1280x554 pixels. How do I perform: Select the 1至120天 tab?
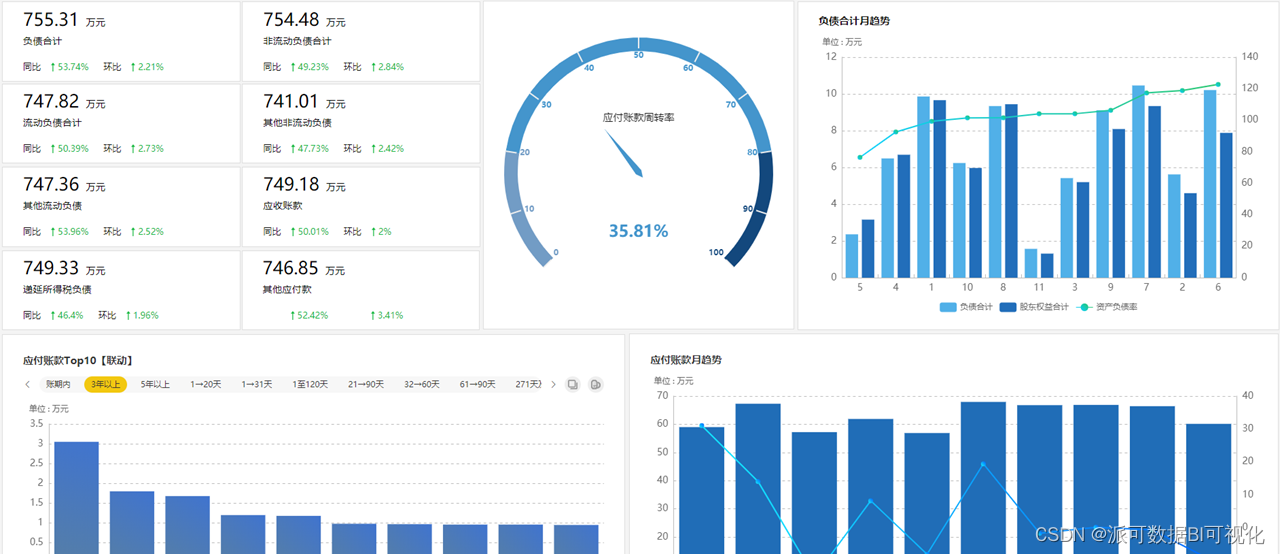(x=310, y=384)
